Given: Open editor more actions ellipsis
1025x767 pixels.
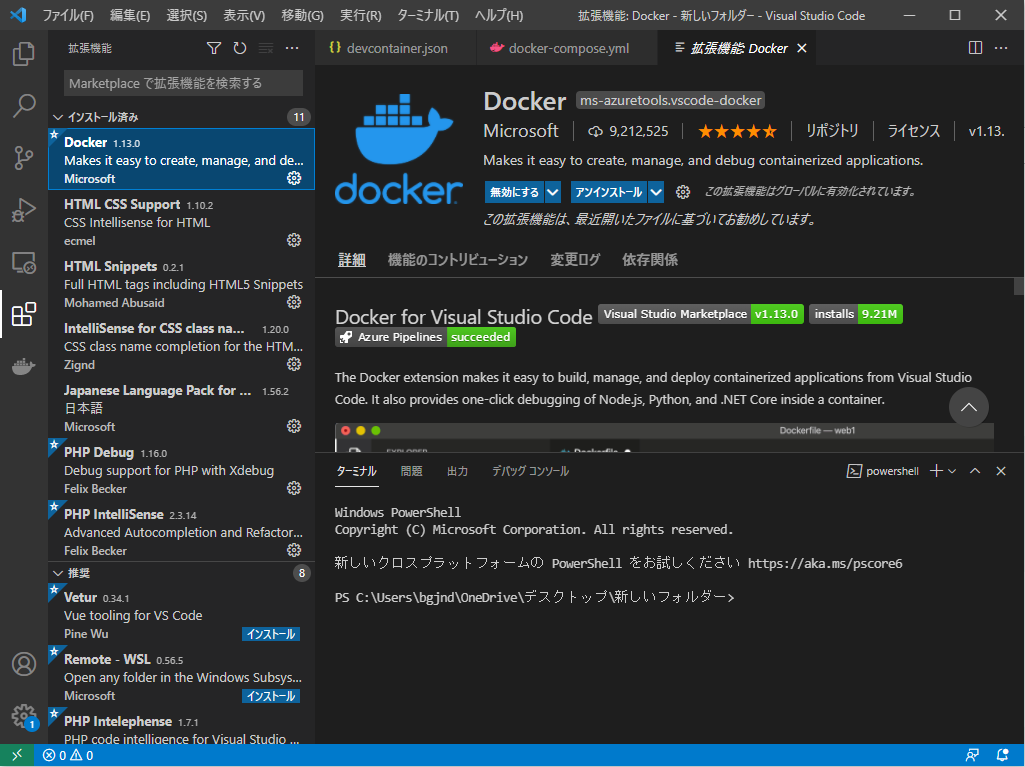Looking at the screenshot, I should tap(1001, 48).
